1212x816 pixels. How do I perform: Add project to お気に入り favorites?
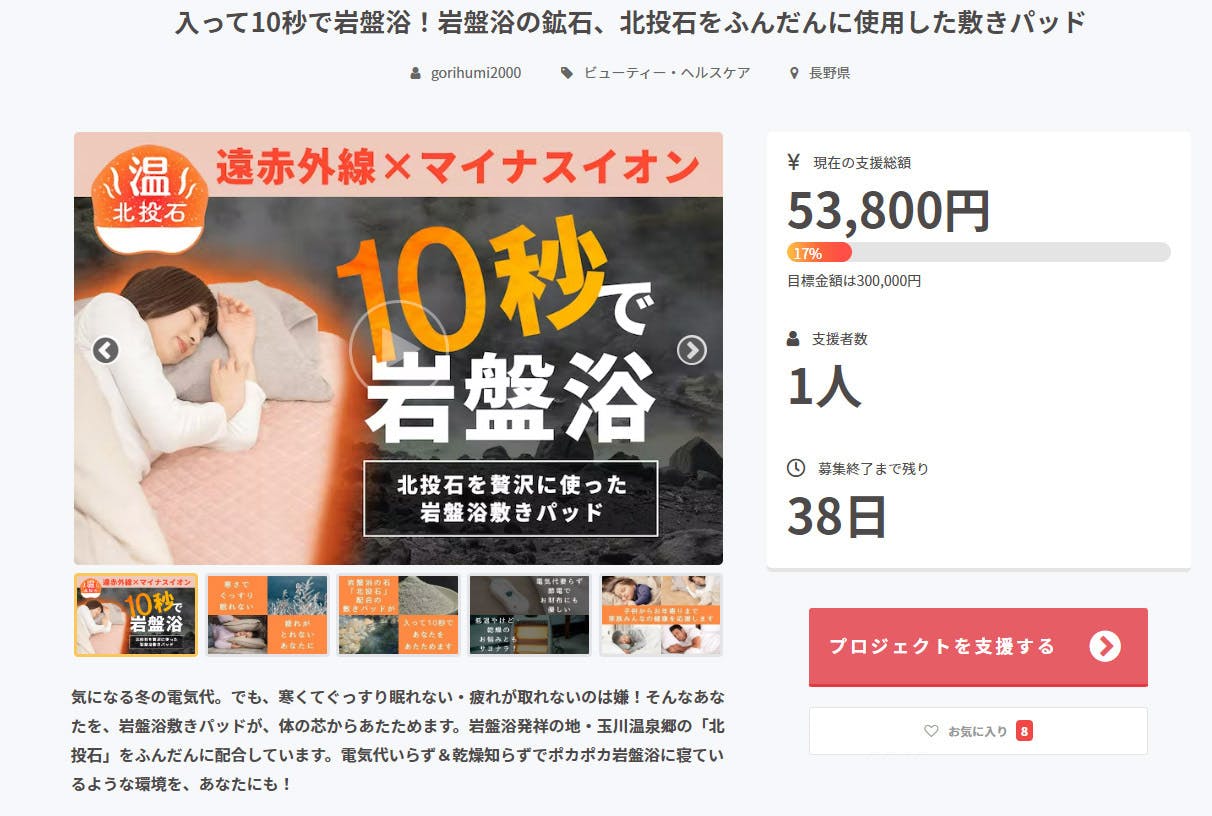(978, 731)
